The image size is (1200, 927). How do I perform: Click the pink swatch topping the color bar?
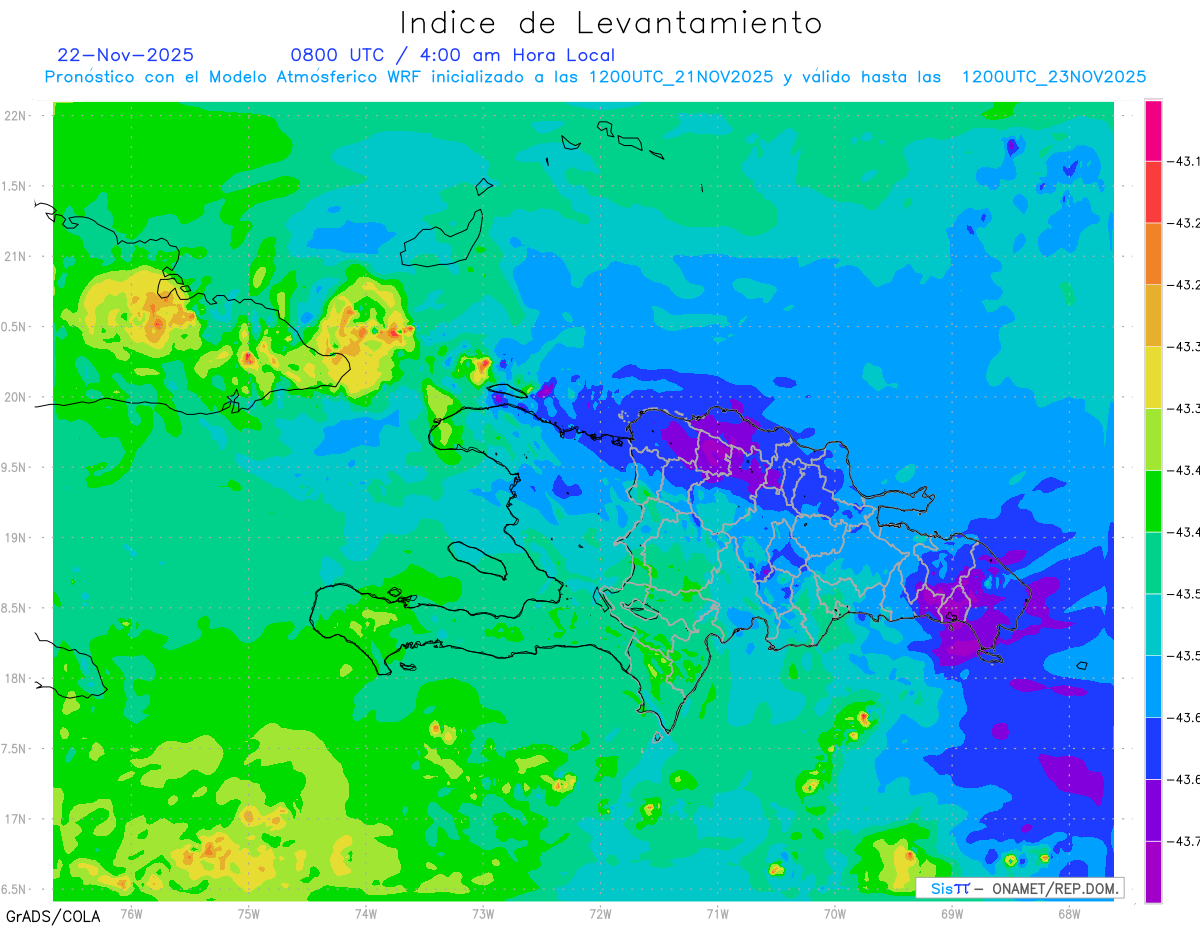(1153, 130)
